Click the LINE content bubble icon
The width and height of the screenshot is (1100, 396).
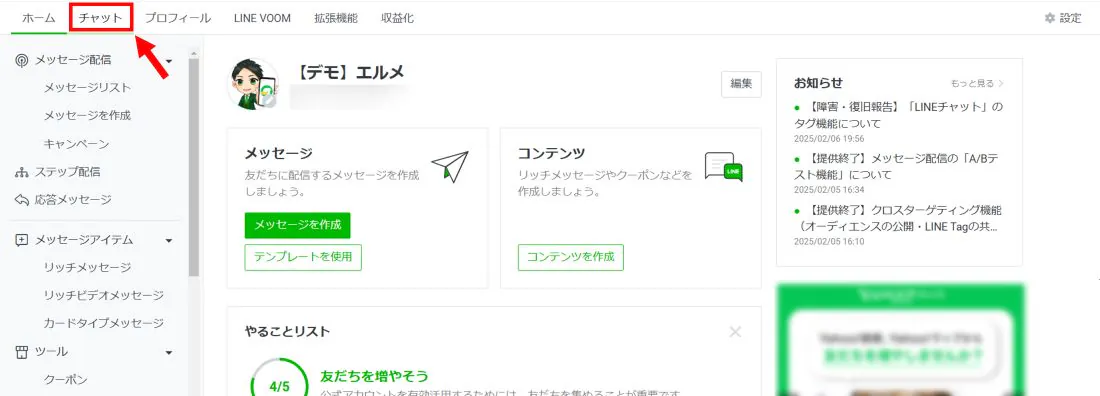pyautogui.click(x=723, y=167)
